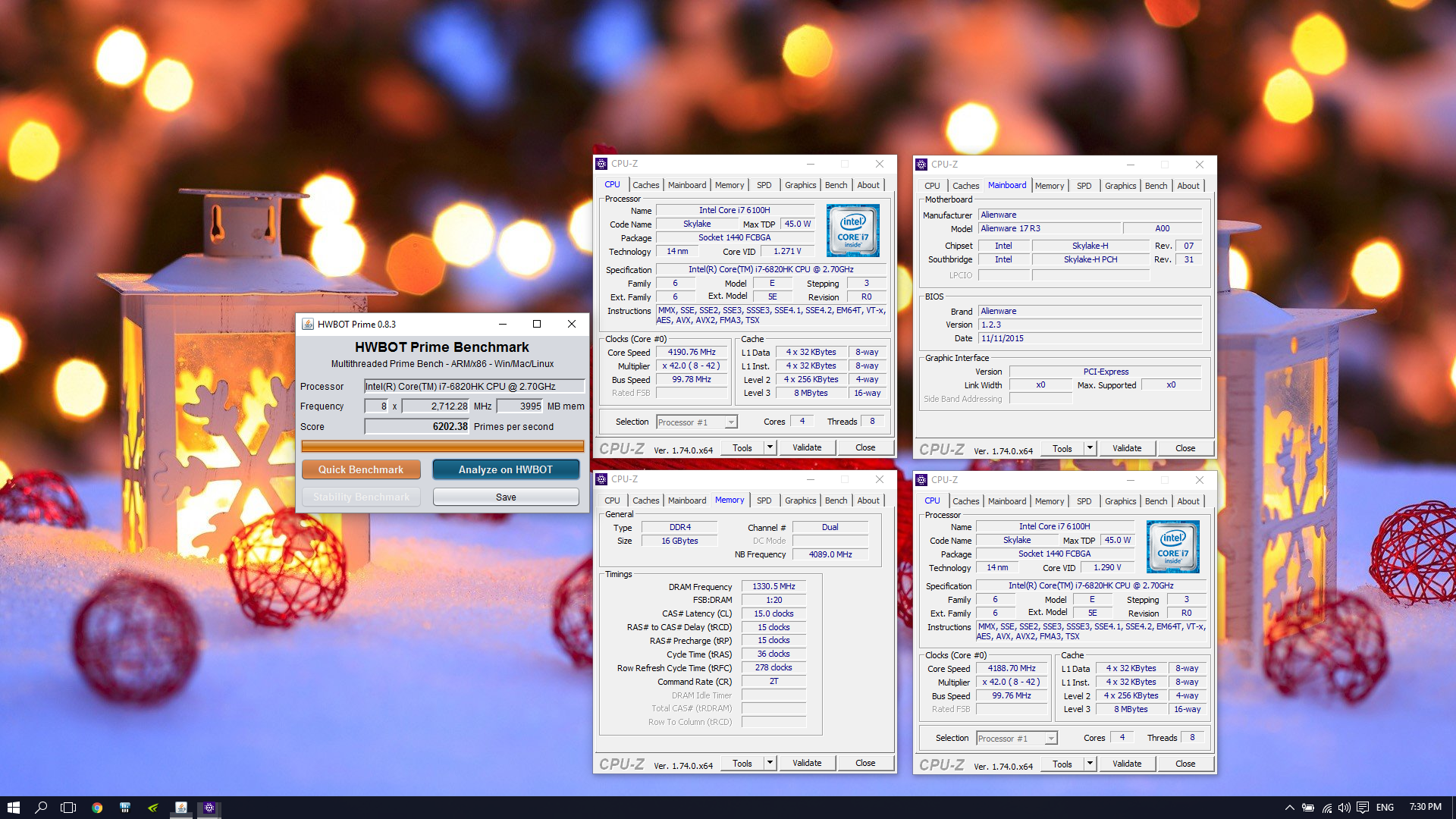Open Tools dropdown arrow in bottom-right CPU-Z

(1090, 764)
